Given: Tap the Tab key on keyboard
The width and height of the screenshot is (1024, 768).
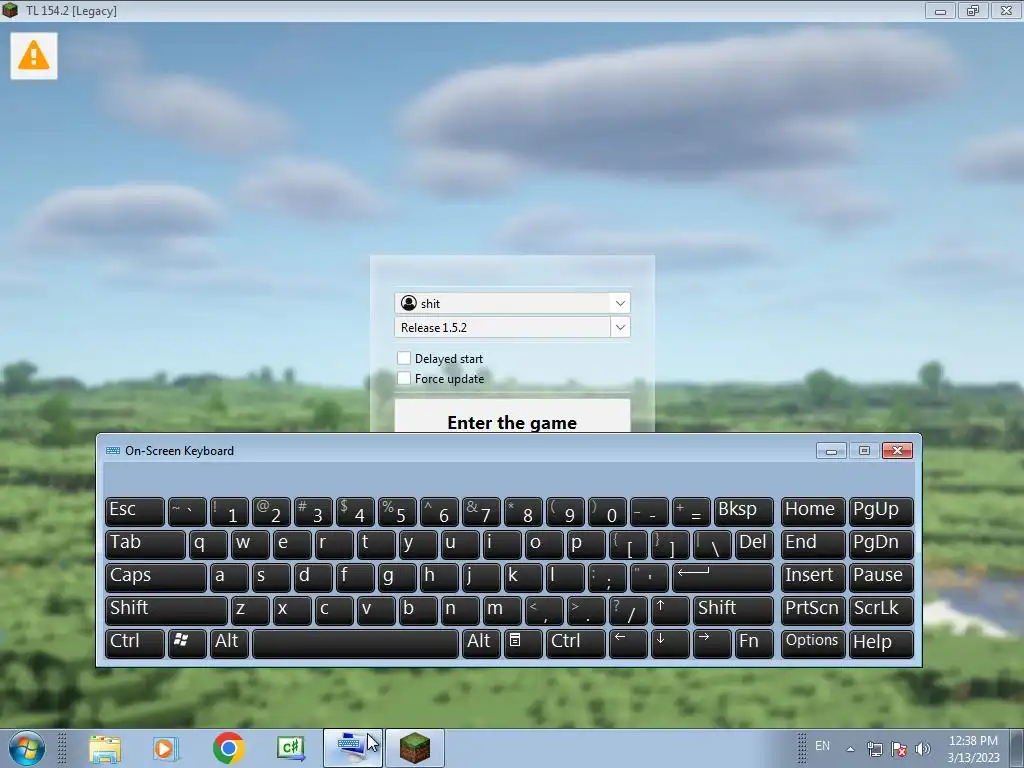Looking at the screenshot, I should tap(145, 544).
